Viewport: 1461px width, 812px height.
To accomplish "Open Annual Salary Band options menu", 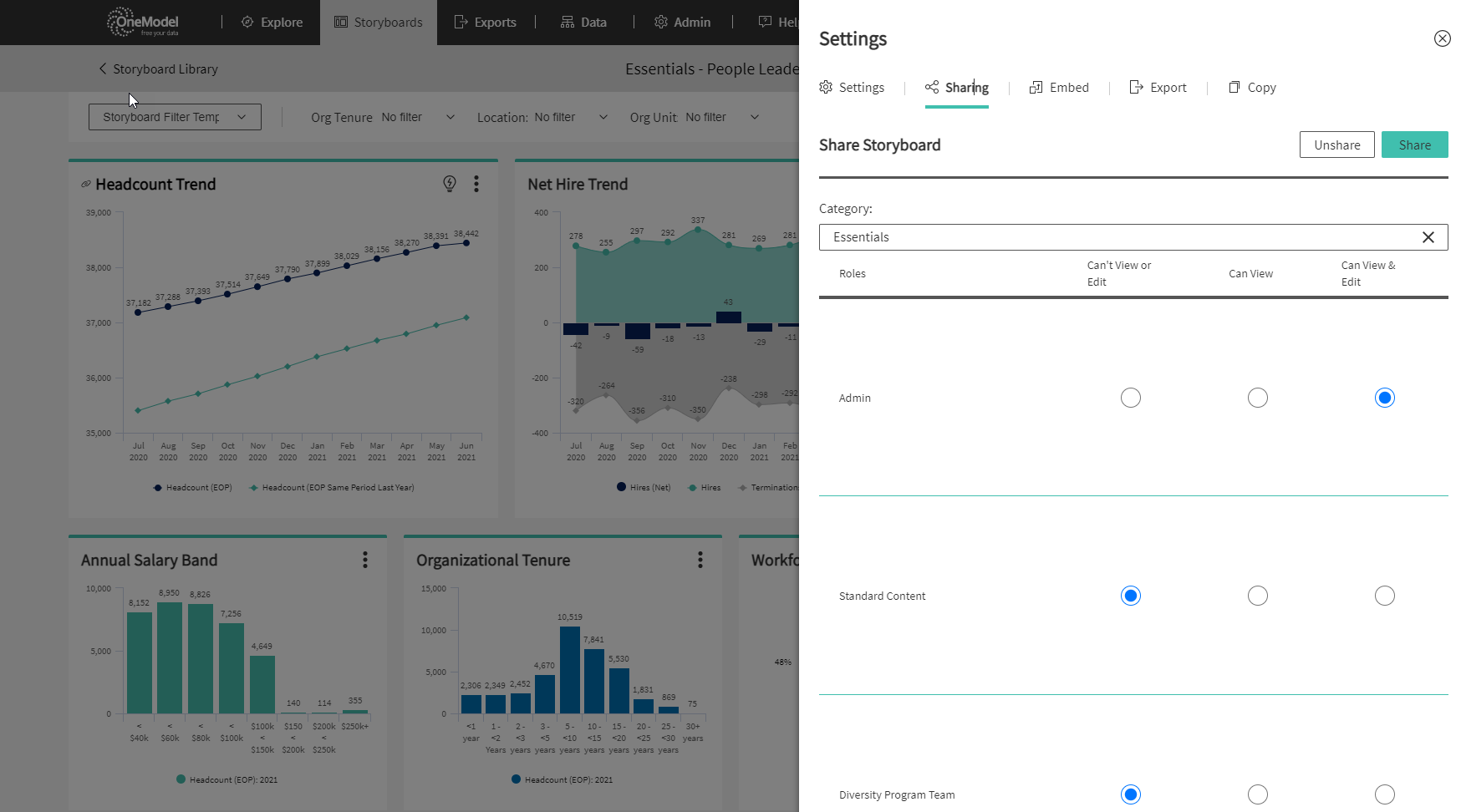I will [365, 560].
